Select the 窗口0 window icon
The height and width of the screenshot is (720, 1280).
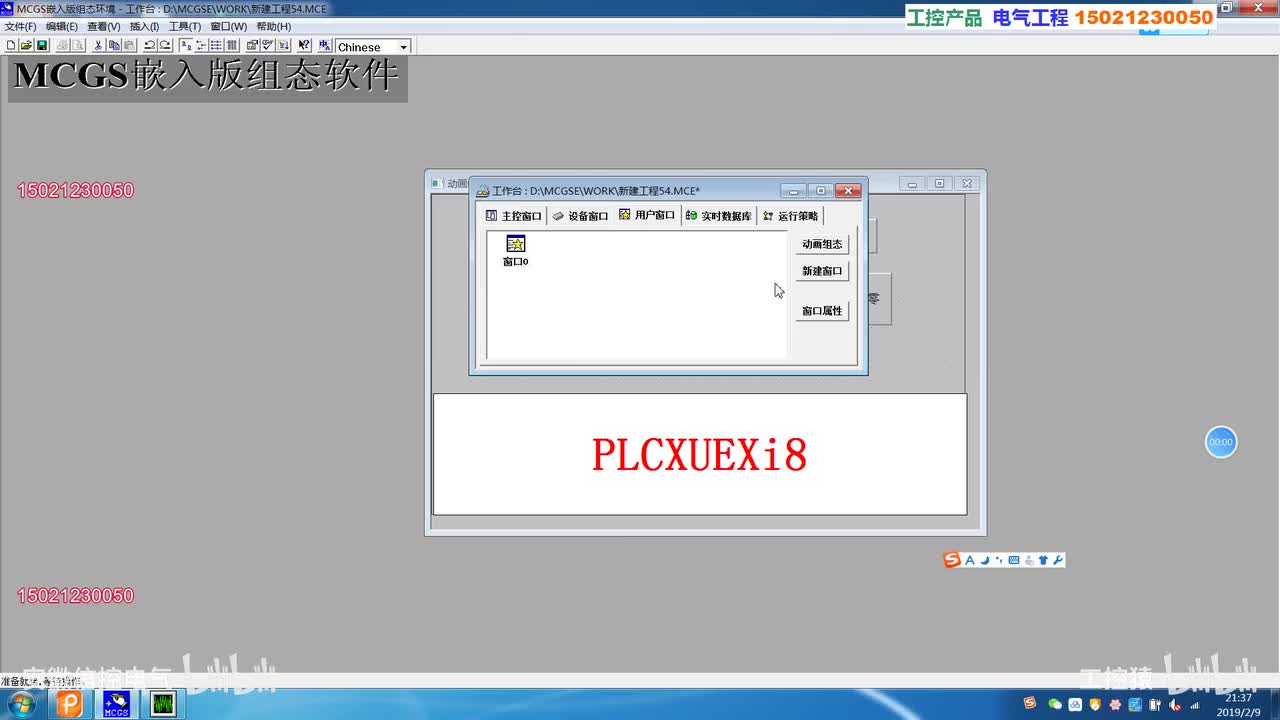pos(515,250)
